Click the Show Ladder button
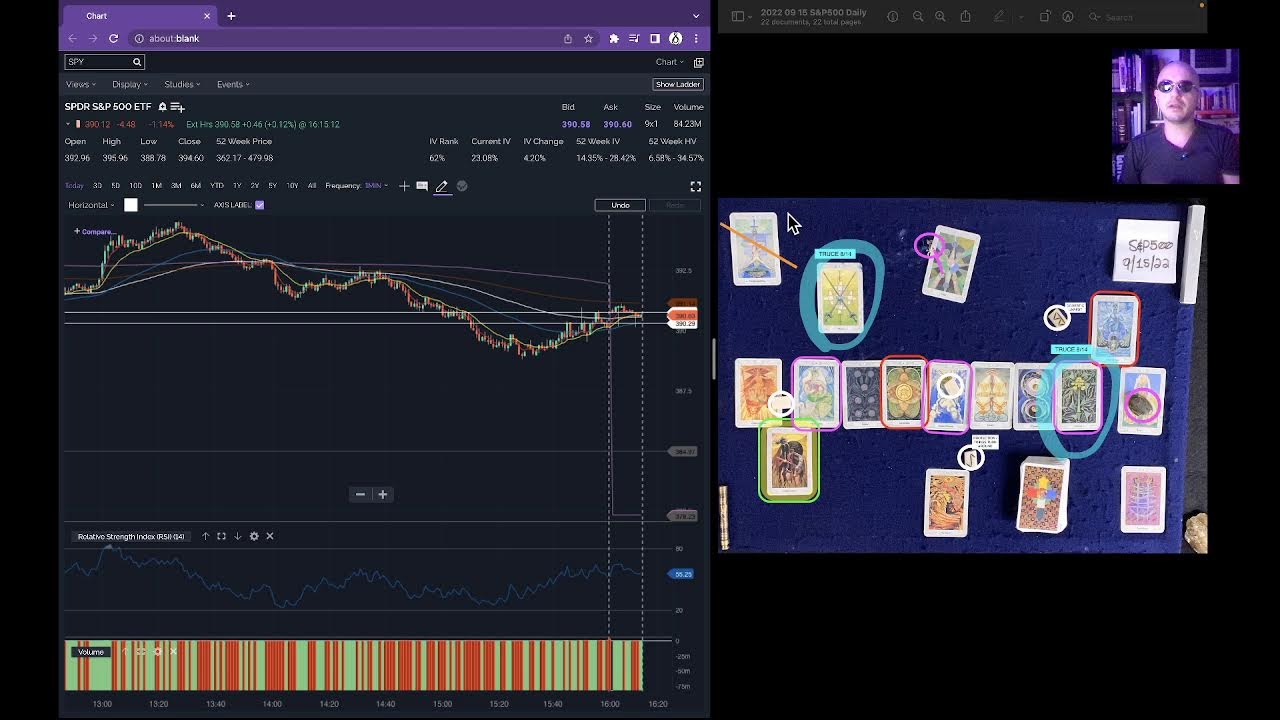The image size is (1280, 720). [677, 84]
